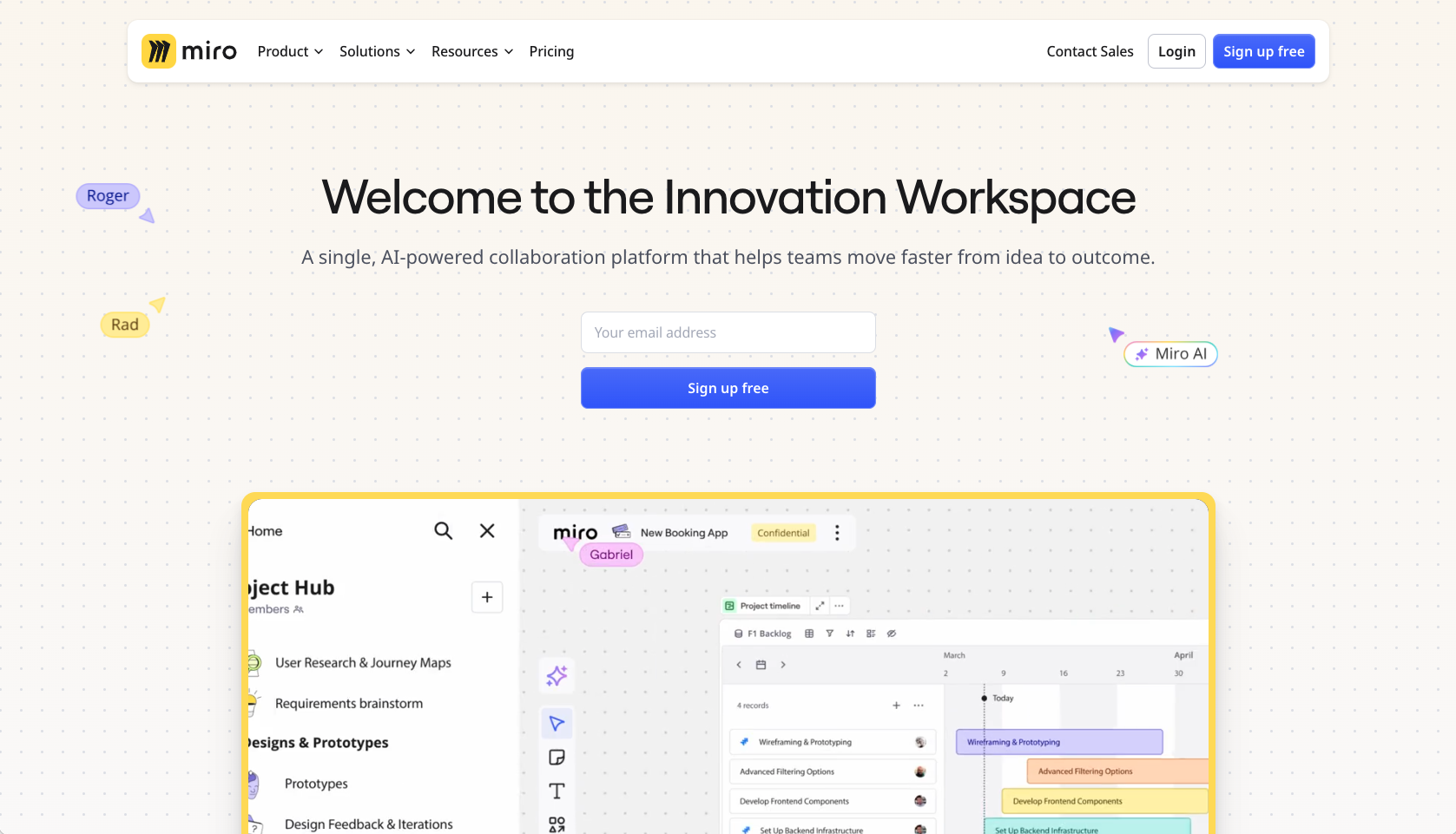Click the plus button beside Project Hub
This screenshot has width=1456, height=834.
pyautogui.click(x=487, y=597)
